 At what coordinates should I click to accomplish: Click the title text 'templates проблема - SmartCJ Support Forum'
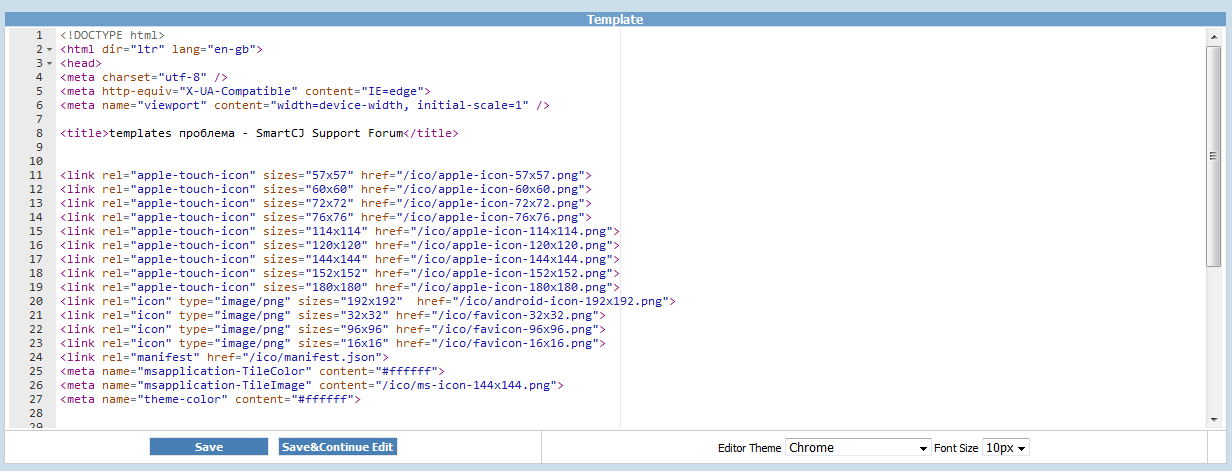(x=256, y=133)
